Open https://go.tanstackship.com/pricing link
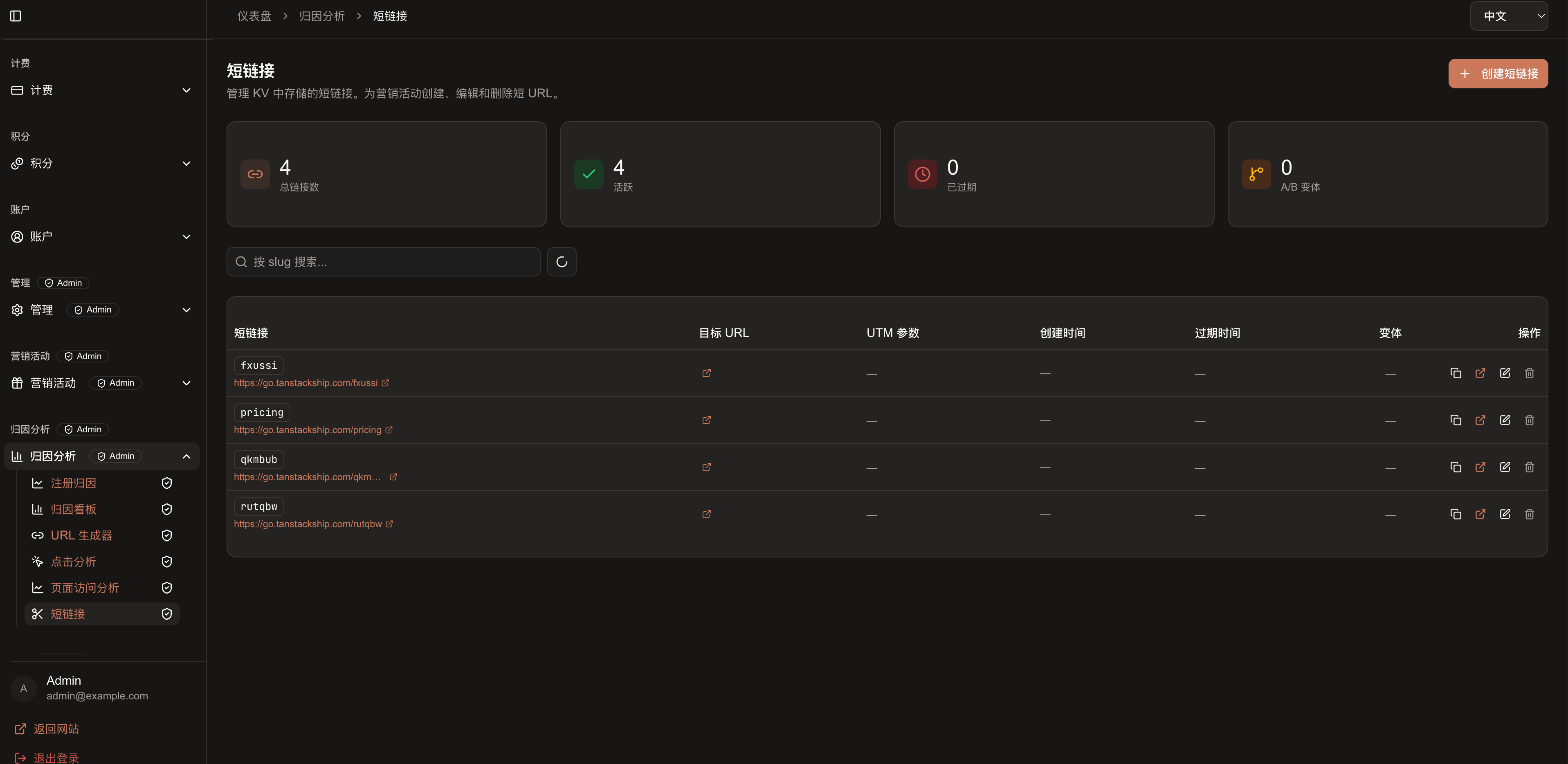The height and width of the screenshot is (764, 1568). click(x=313, y=430)
